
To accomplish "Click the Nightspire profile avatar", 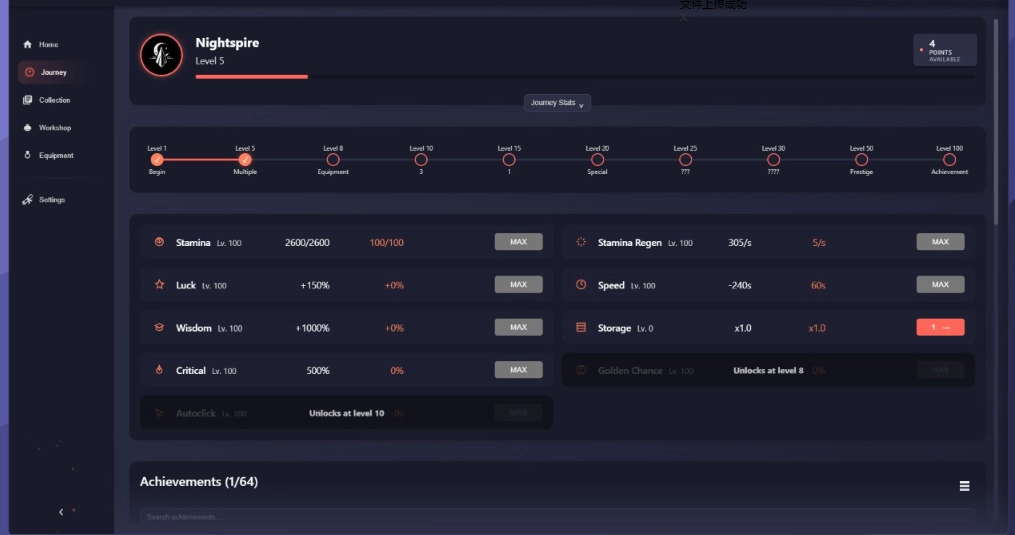I will tap(161, 55).
